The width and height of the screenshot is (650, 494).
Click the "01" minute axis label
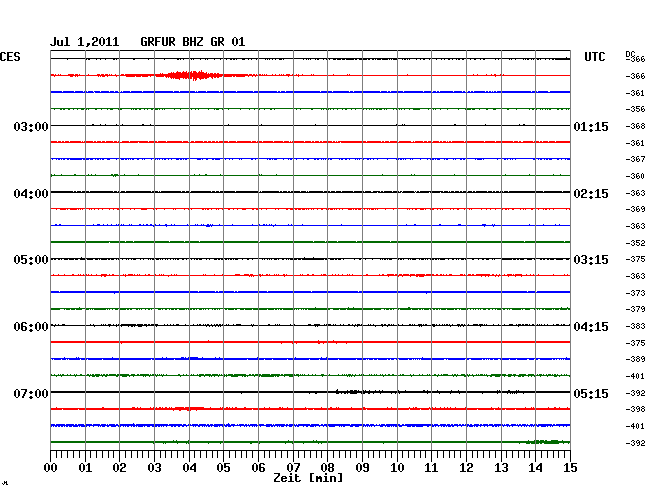[x=85, y=467]
